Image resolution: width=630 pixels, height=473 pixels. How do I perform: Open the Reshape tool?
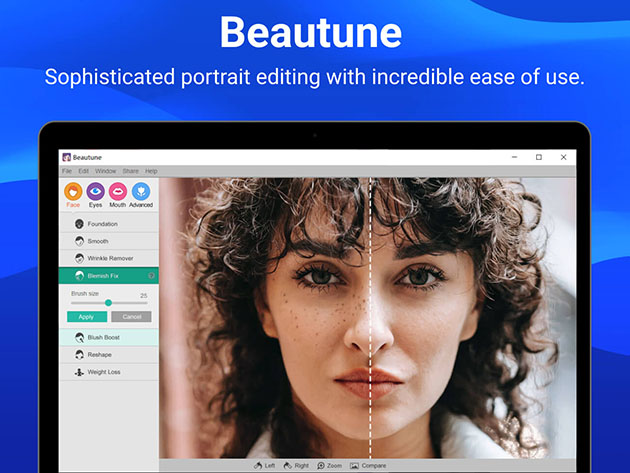(109, 355)
